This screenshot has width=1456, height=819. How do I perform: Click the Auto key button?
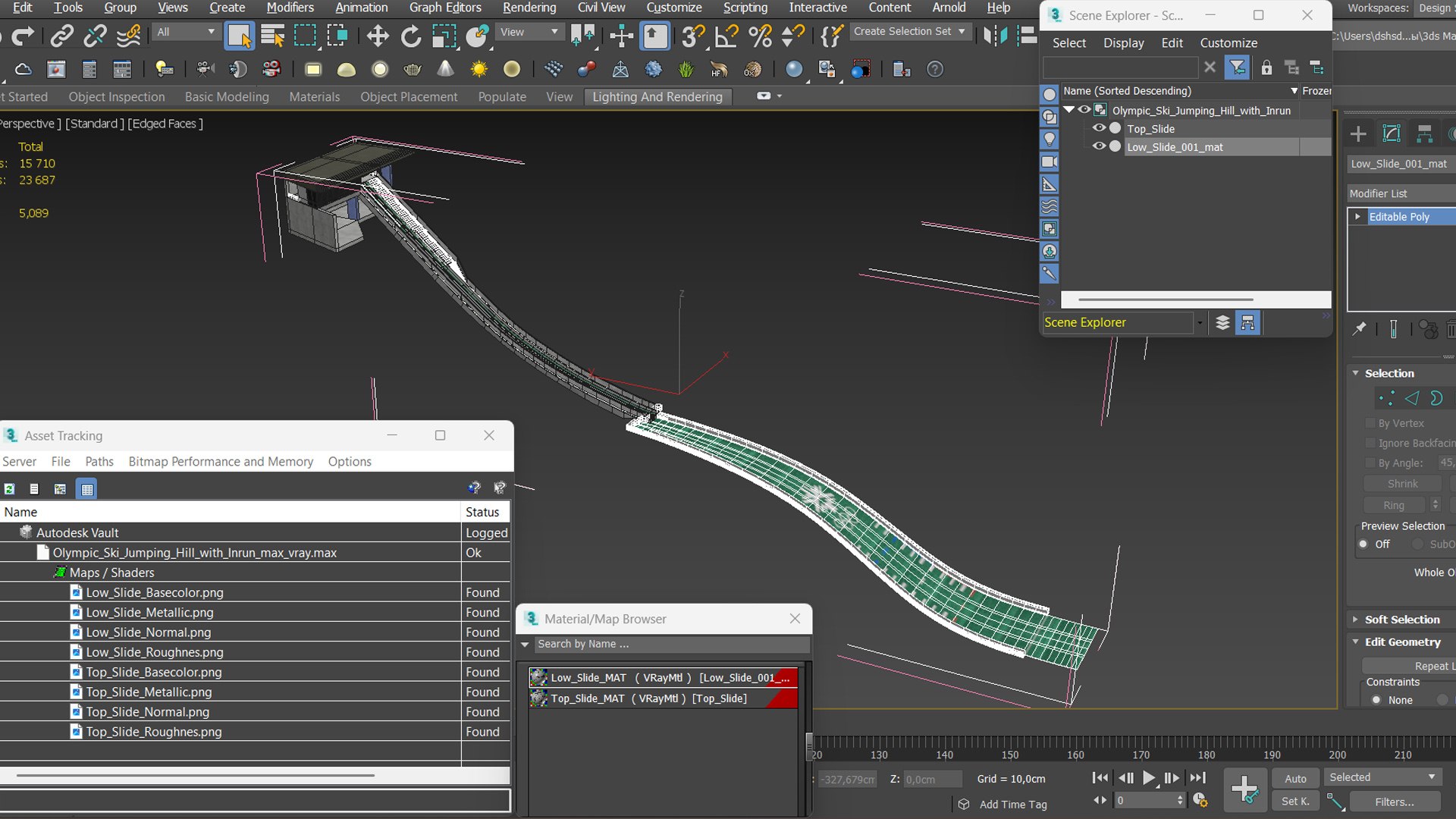[x=1295, y=779]
